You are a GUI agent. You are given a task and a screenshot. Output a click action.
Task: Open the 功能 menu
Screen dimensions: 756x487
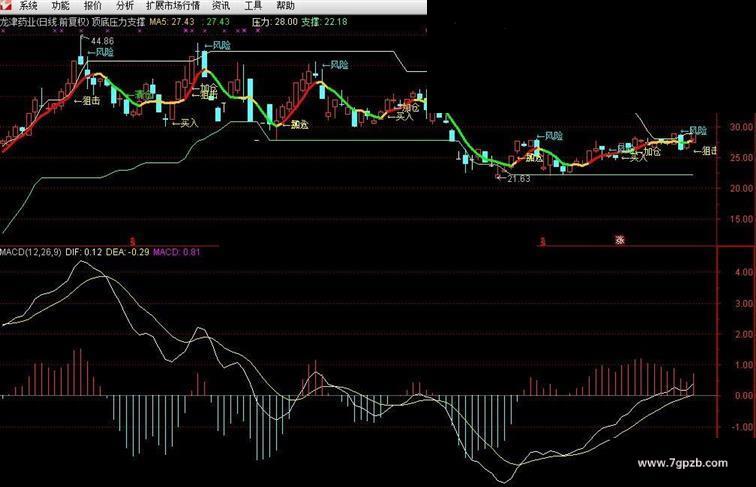[60, 6]
